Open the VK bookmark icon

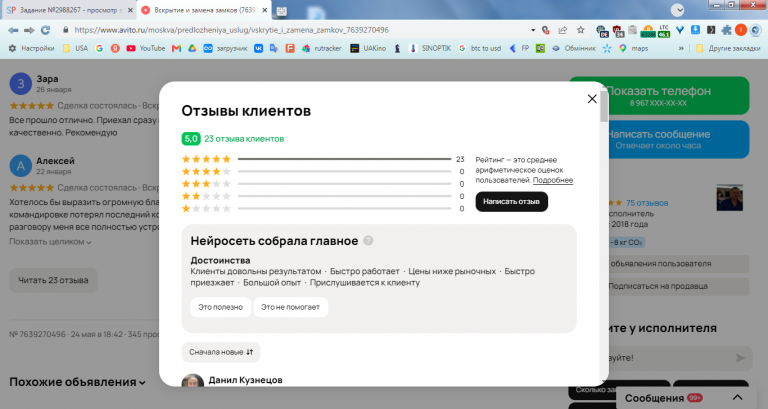tap(258, 48)
